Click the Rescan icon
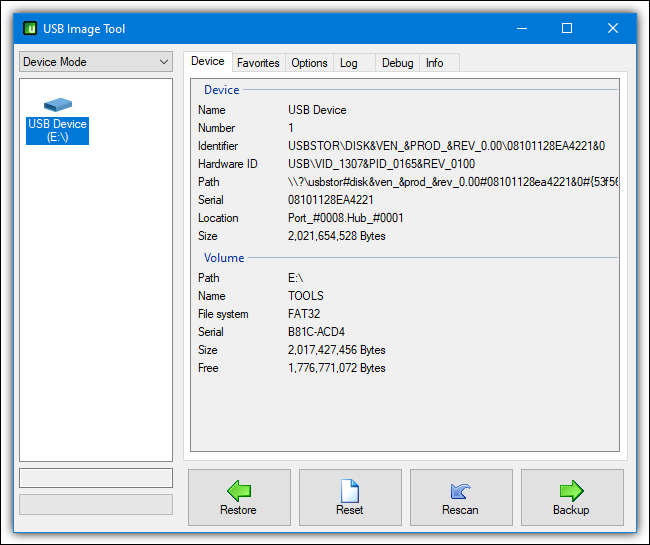 click(460, 490)
